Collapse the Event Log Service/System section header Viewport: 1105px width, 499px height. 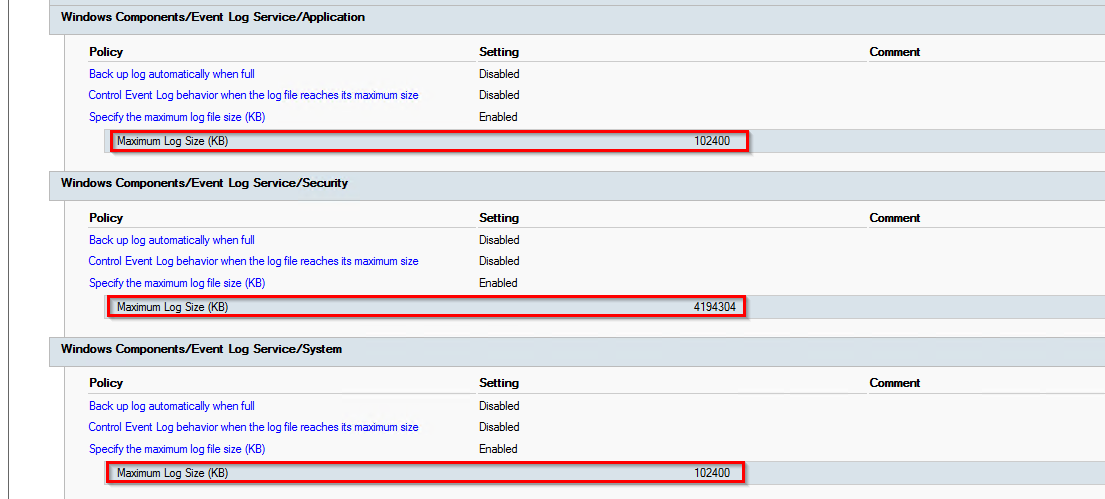577,352
